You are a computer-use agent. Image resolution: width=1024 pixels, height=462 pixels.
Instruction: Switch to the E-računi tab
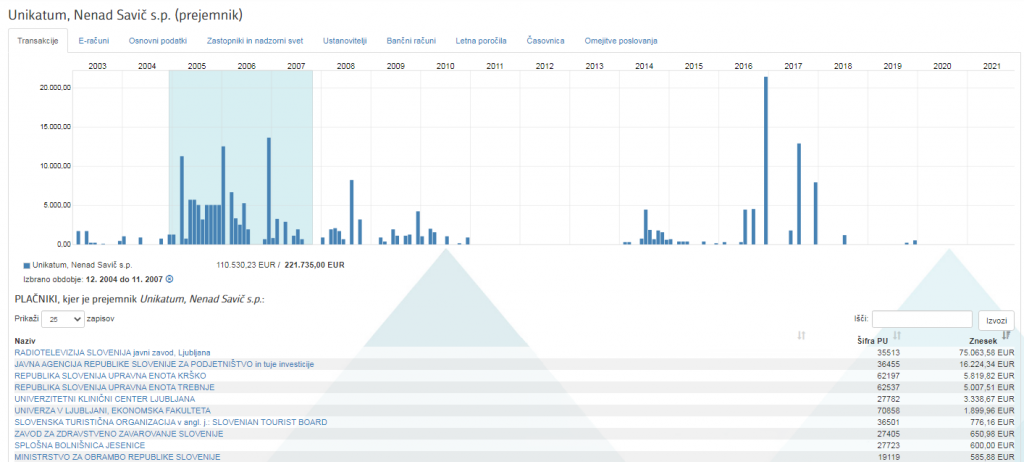pos(94,41)
